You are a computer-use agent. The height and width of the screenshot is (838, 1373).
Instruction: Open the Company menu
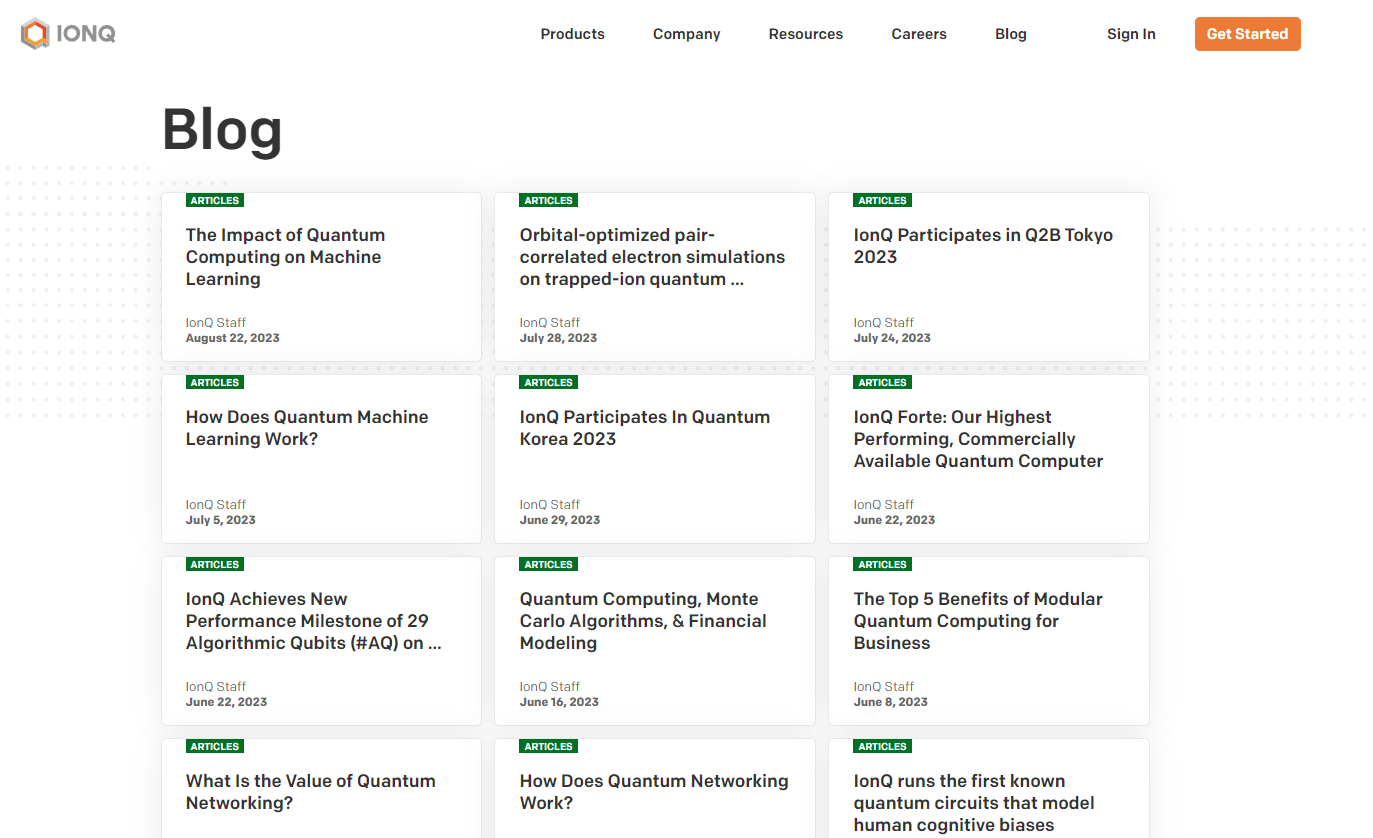point(686,34)
